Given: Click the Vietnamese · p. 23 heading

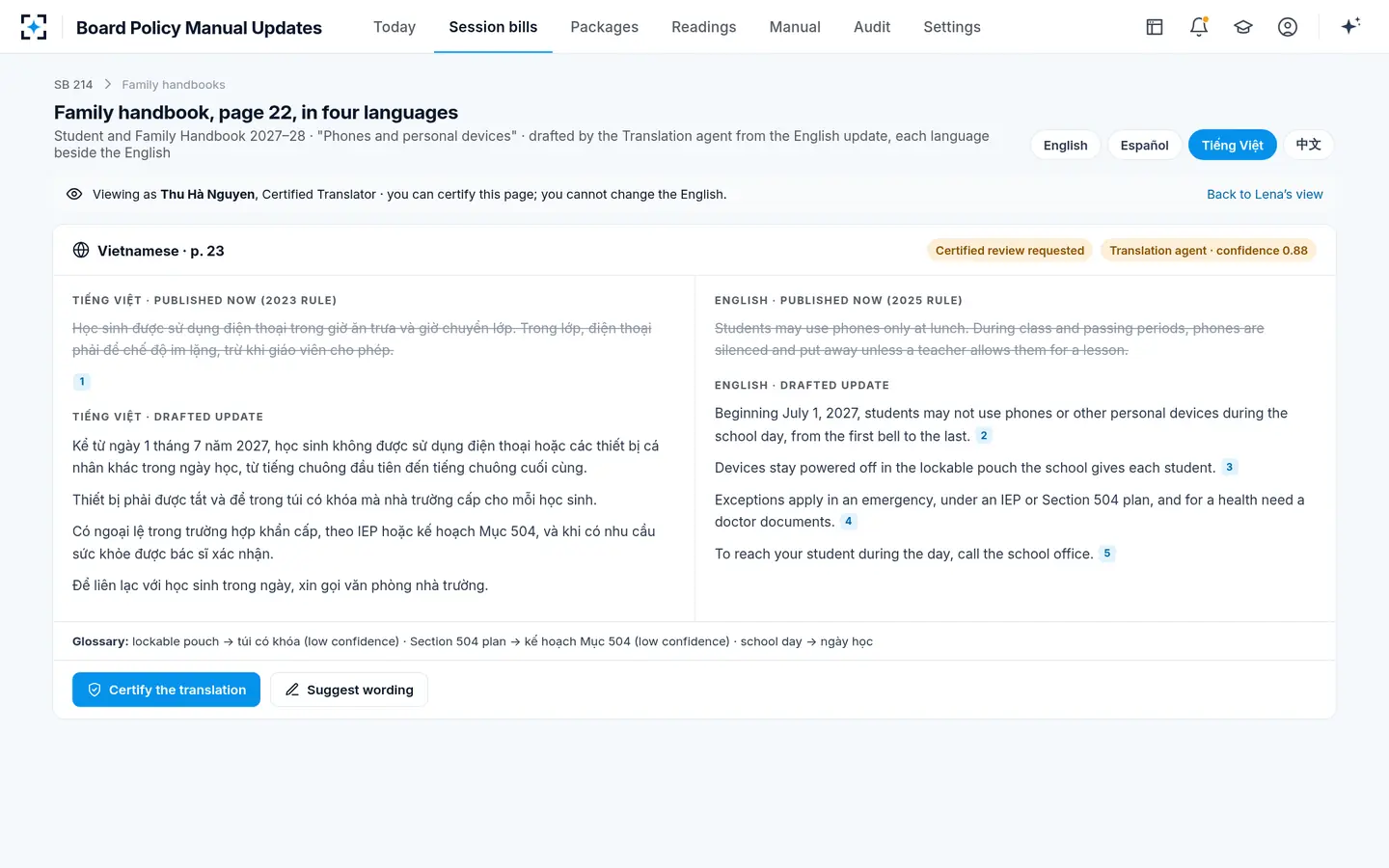Looking at the screenshot, I should (160, 251).
